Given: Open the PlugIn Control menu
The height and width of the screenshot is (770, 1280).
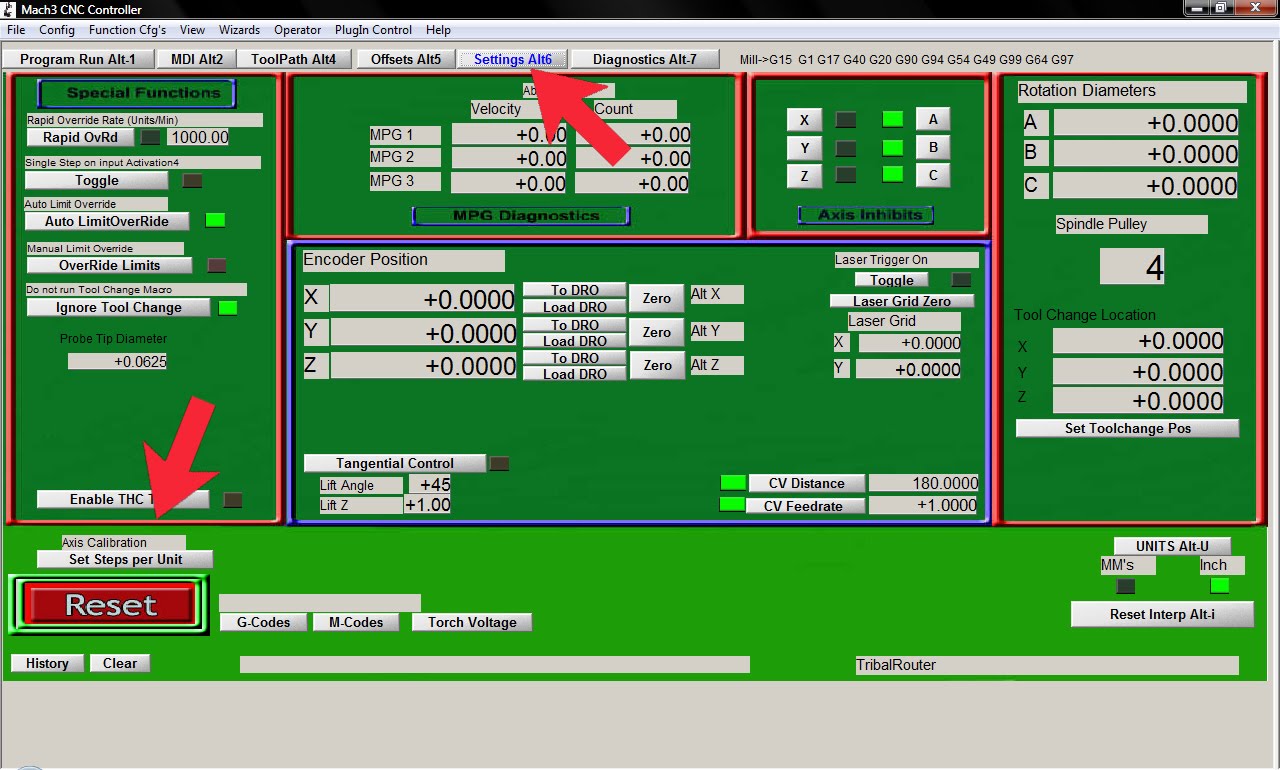Looking at the screenshot, I should coord(372,30).
